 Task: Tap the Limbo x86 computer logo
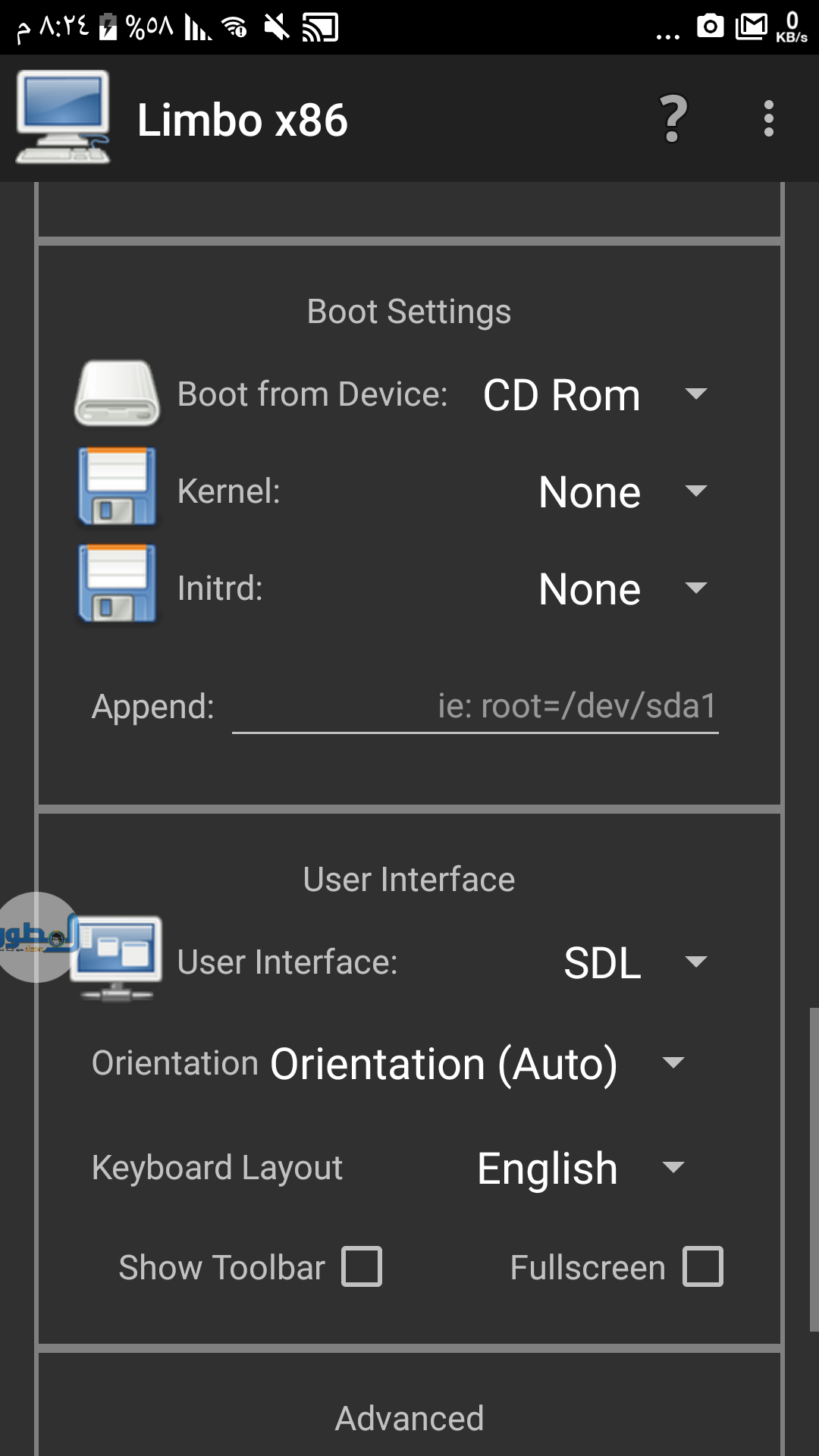click(63, 118)
